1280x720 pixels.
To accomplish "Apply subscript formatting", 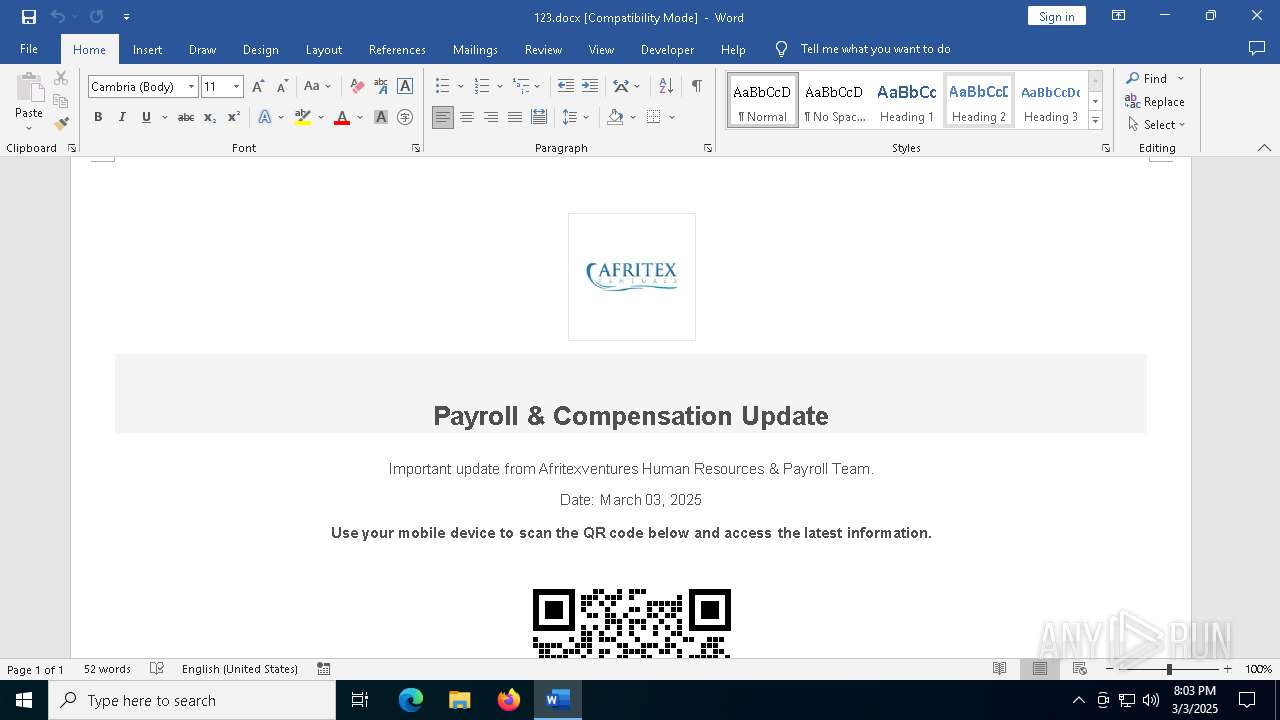I will [210, 117].
